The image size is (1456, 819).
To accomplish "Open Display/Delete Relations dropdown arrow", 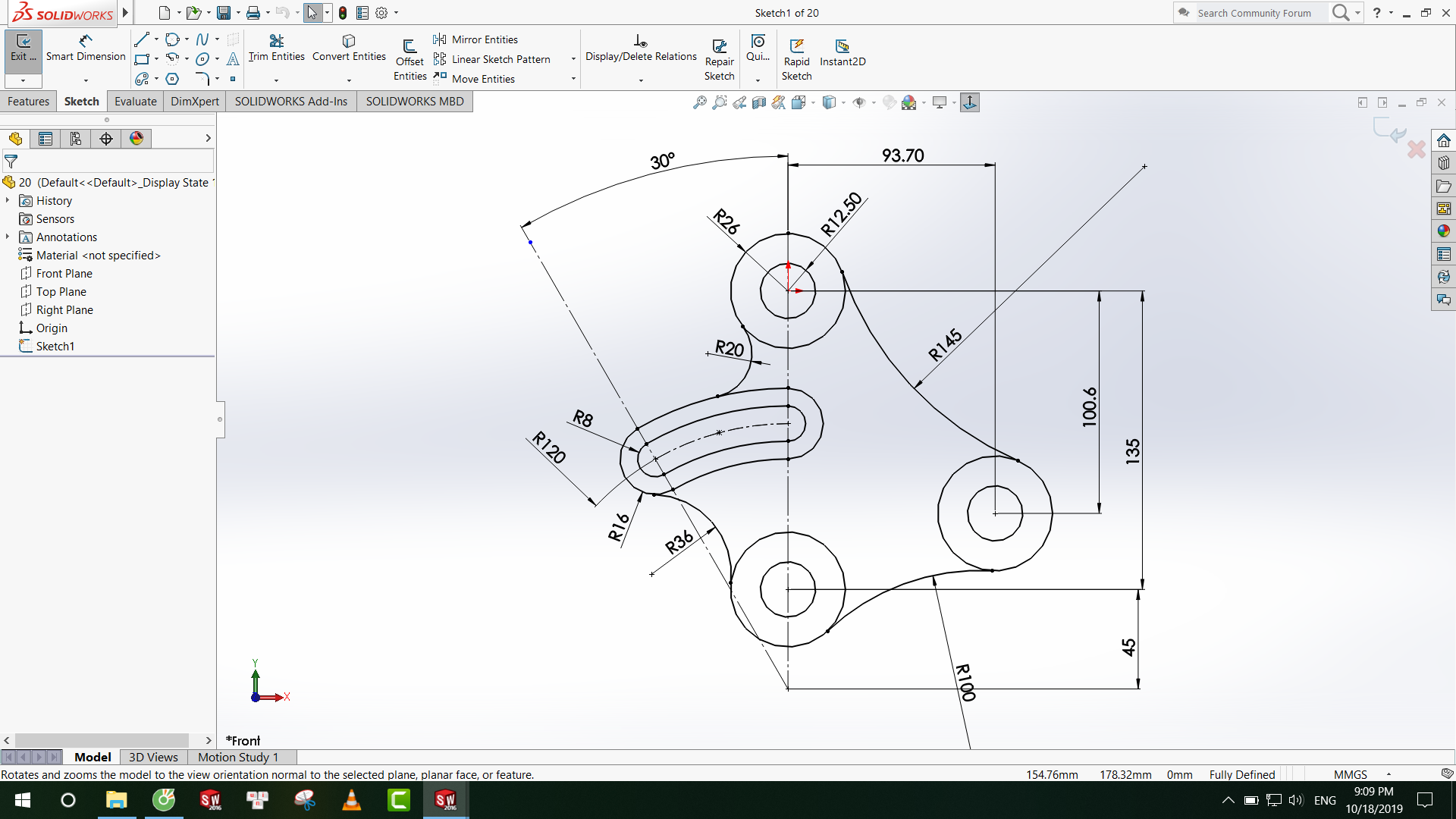I will coord(641,80).
